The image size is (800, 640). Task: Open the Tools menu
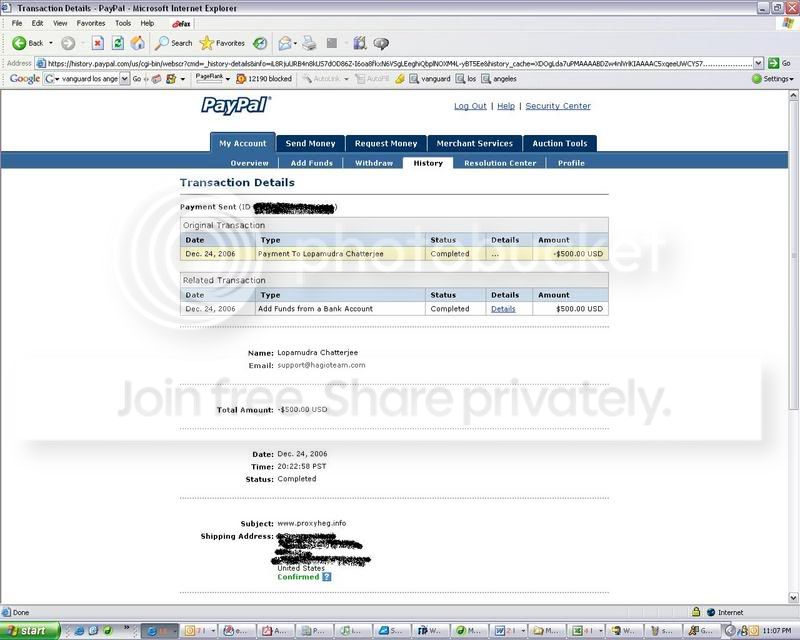(x=123, y=23)
